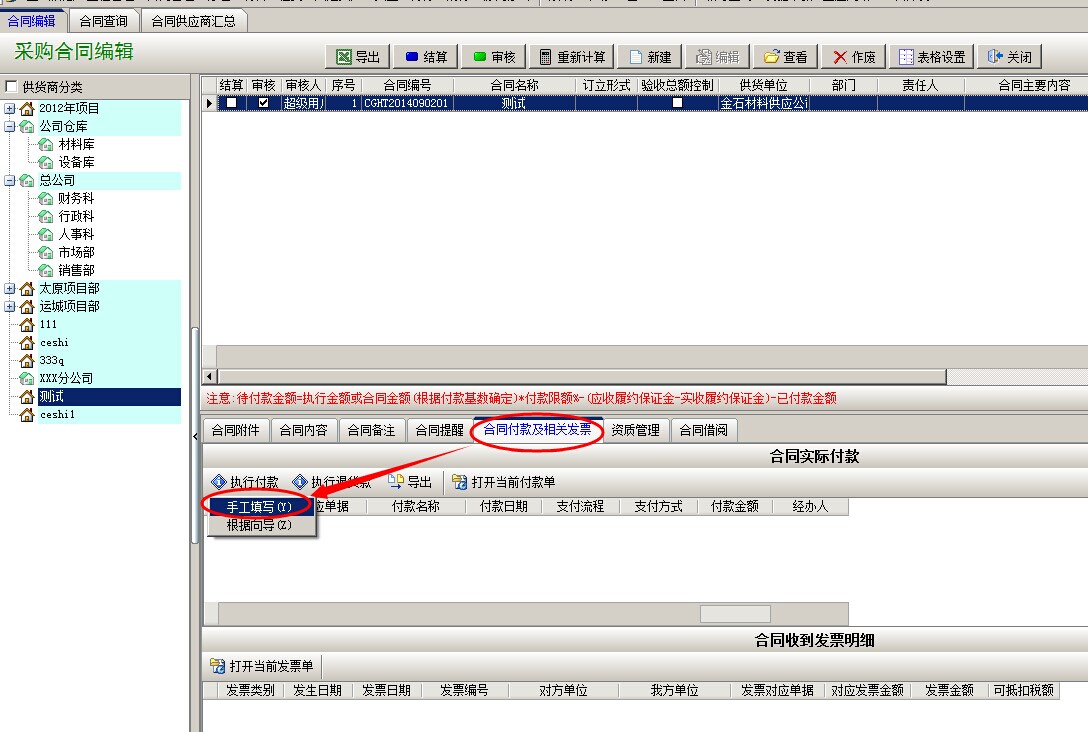Click the 结算 settlement toolbar icon
1088x732 pixels.
tap(412, 57)
